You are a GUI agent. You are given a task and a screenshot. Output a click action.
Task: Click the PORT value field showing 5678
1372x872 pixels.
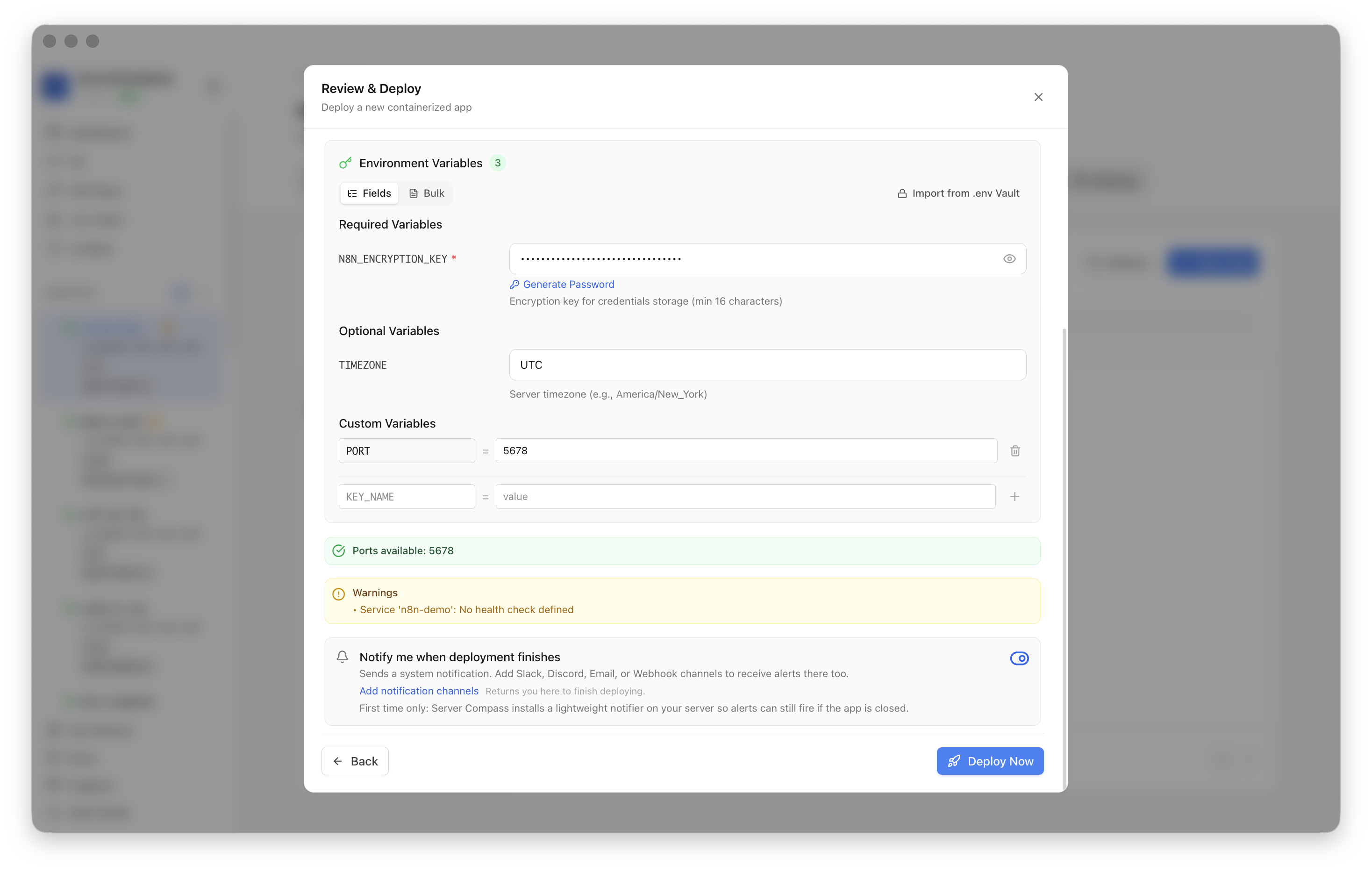pos(746,451)
